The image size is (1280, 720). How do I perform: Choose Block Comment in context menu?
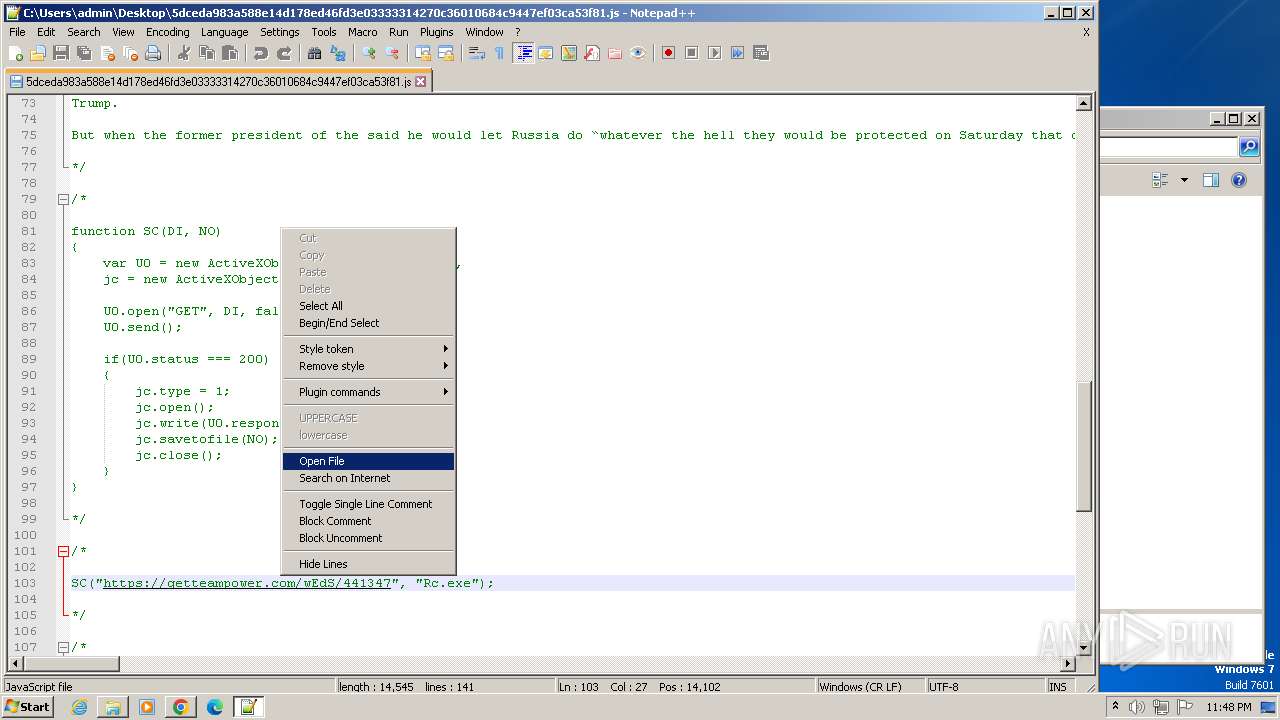[x=369, y=521]
